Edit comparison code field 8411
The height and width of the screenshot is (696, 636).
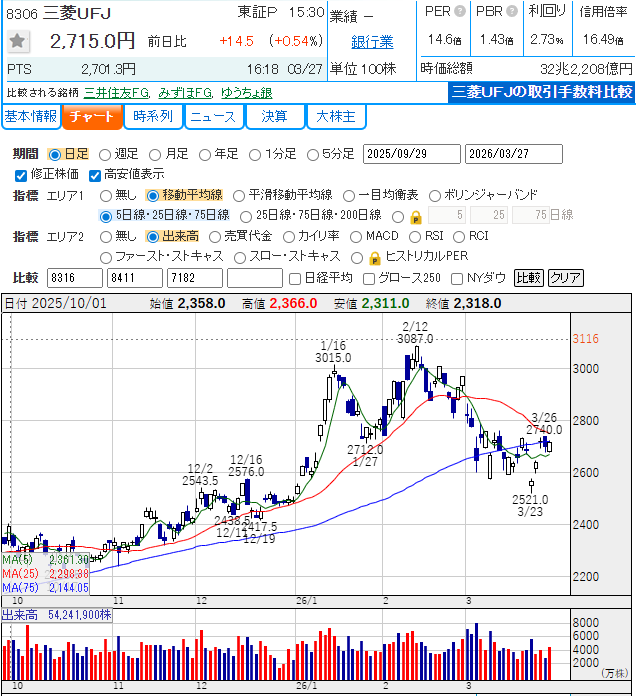pos(134,278)
